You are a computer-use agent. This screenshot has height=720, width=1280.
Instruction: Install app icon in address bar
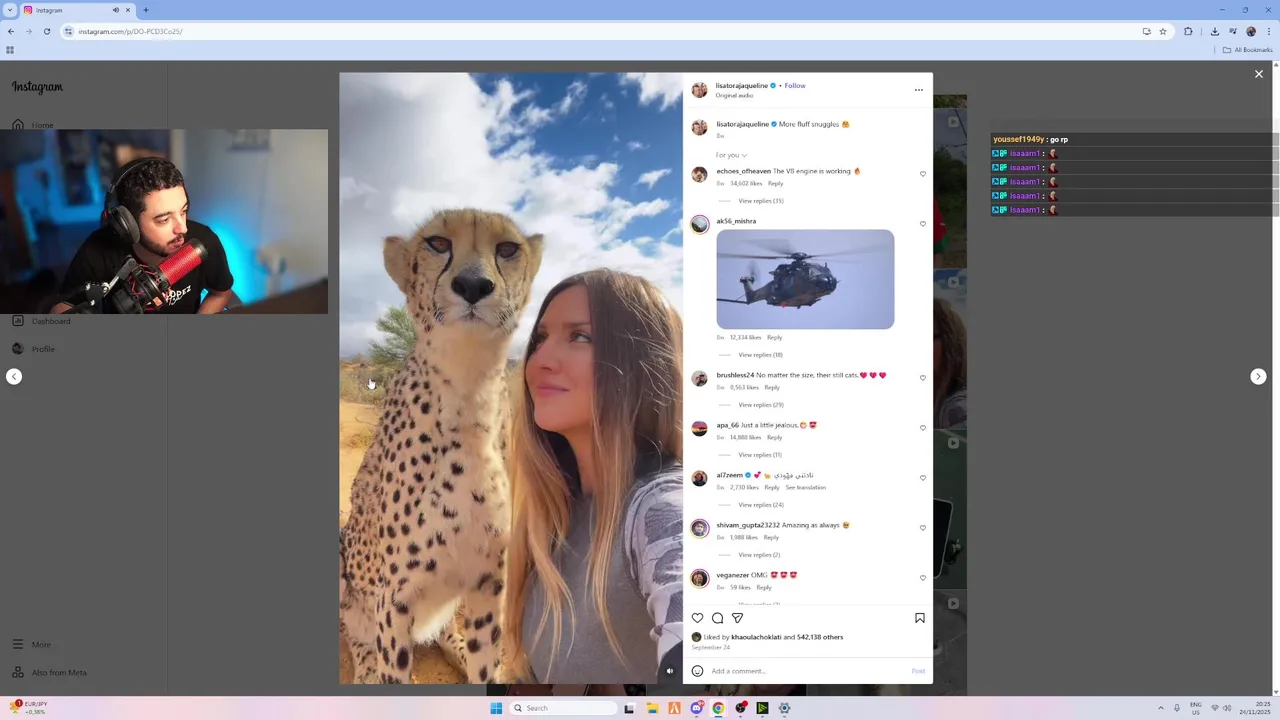(x=1146, y=31)
